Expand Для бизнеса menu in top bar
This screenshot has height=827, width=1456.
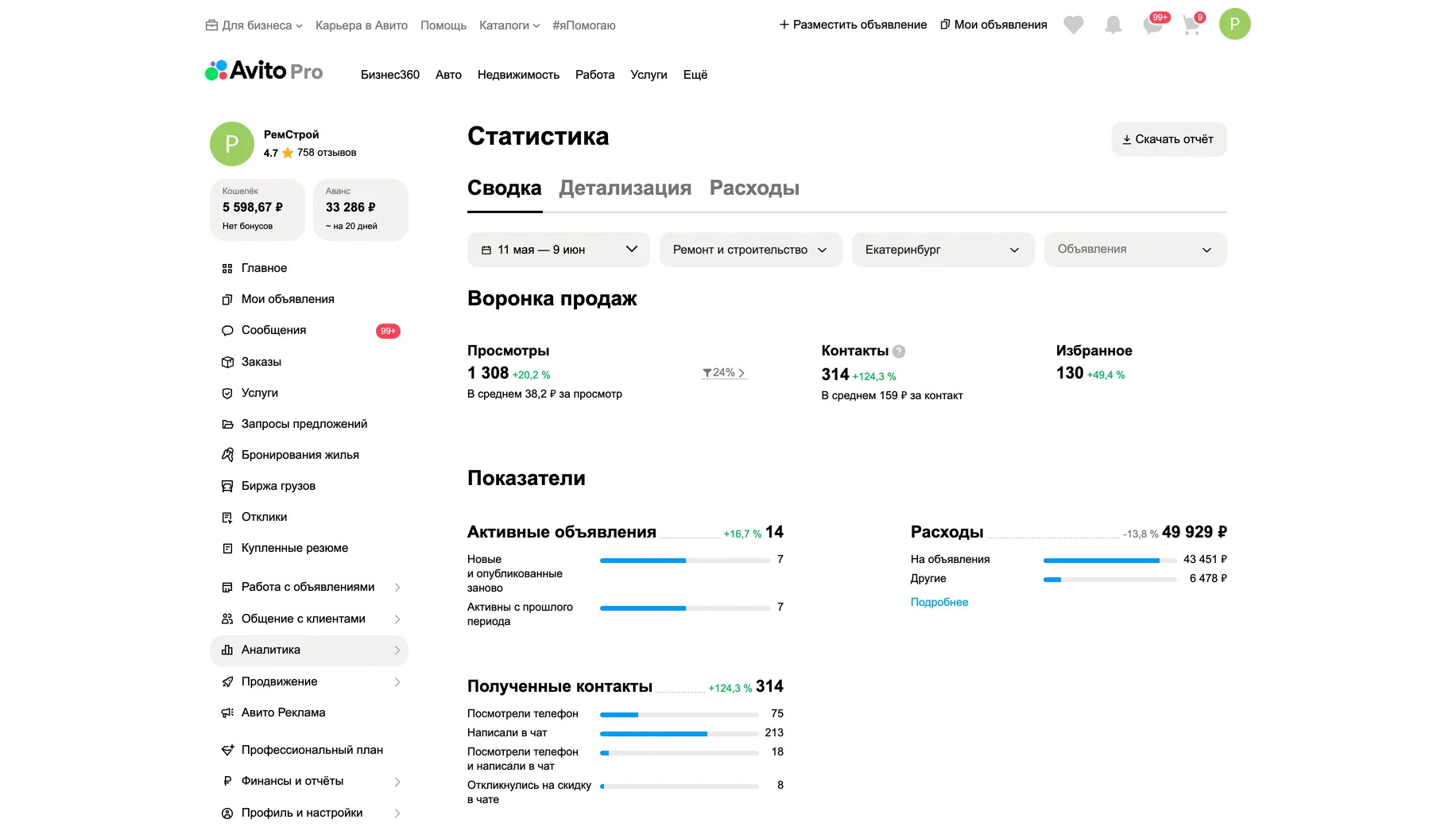click(254, 25)
